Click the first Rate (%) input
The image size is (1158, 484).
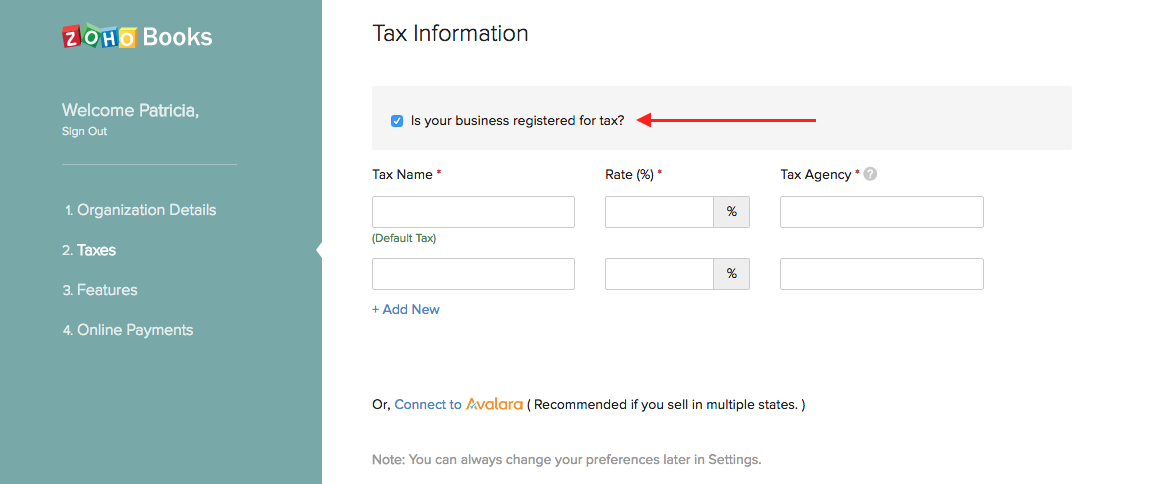click(659, 212)
